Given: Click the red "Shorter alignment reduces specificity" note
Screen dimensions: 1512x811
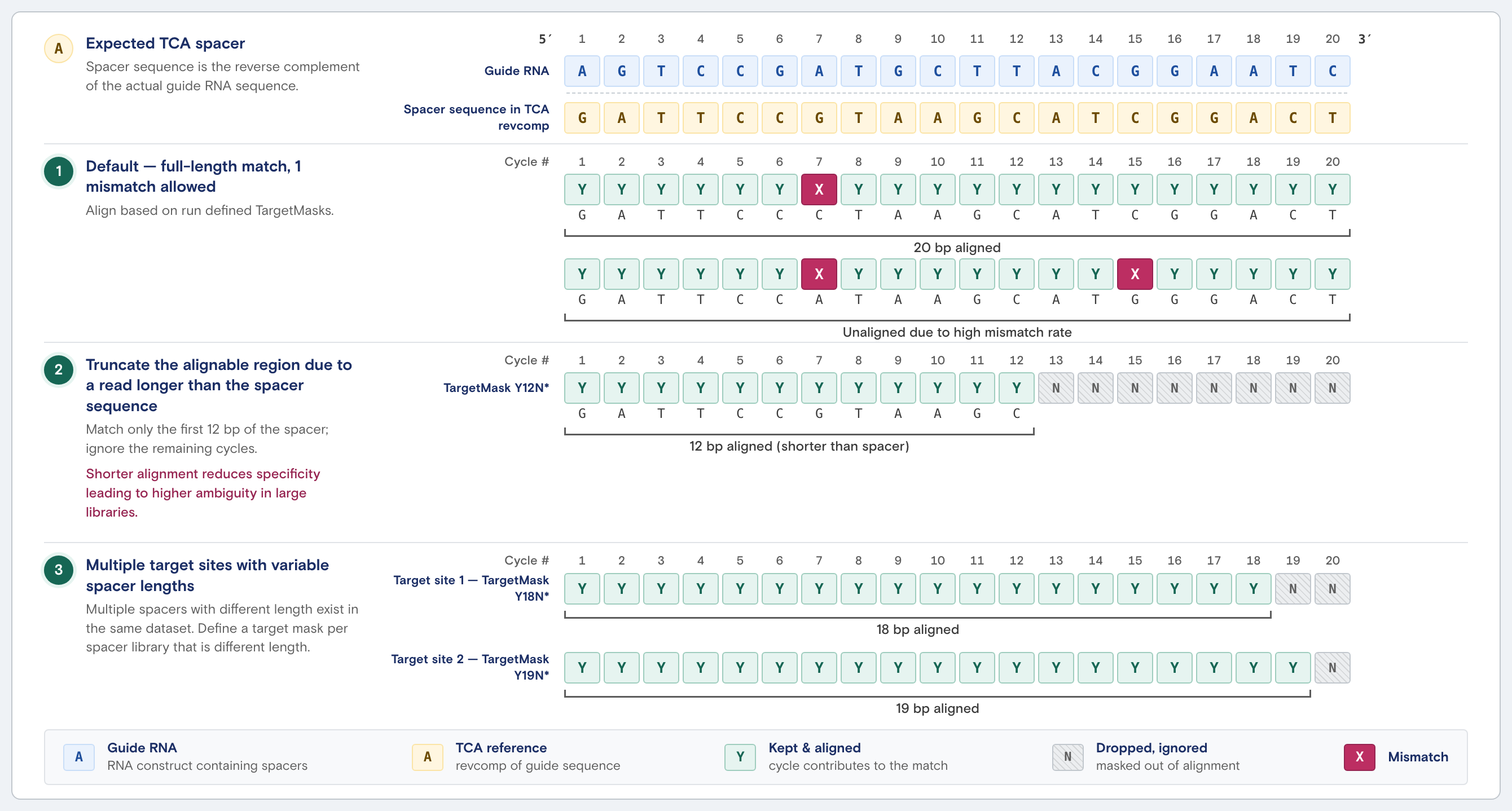Looking at the screenshot, I should click(x=203, y=493).
